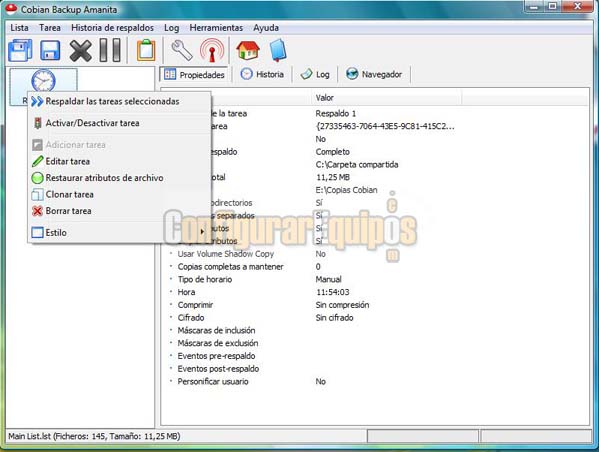
Task: Expand the Estilo submenu arrow
Action: click(202, 231)
